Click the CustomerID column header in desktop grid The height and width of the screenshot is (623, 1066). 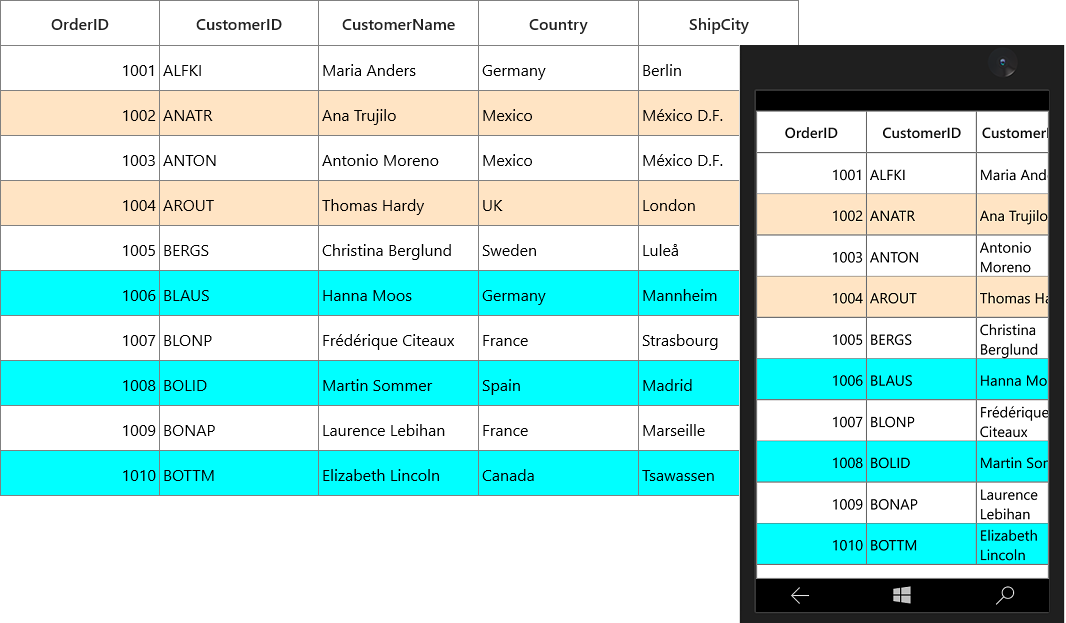239,24
